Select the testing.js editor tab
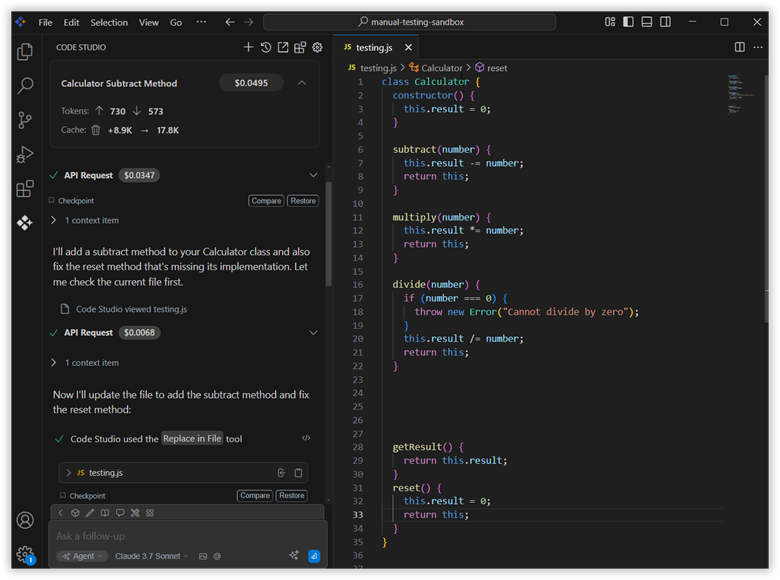780x580 pixels. pyautogui.click(x=372, y=47)
